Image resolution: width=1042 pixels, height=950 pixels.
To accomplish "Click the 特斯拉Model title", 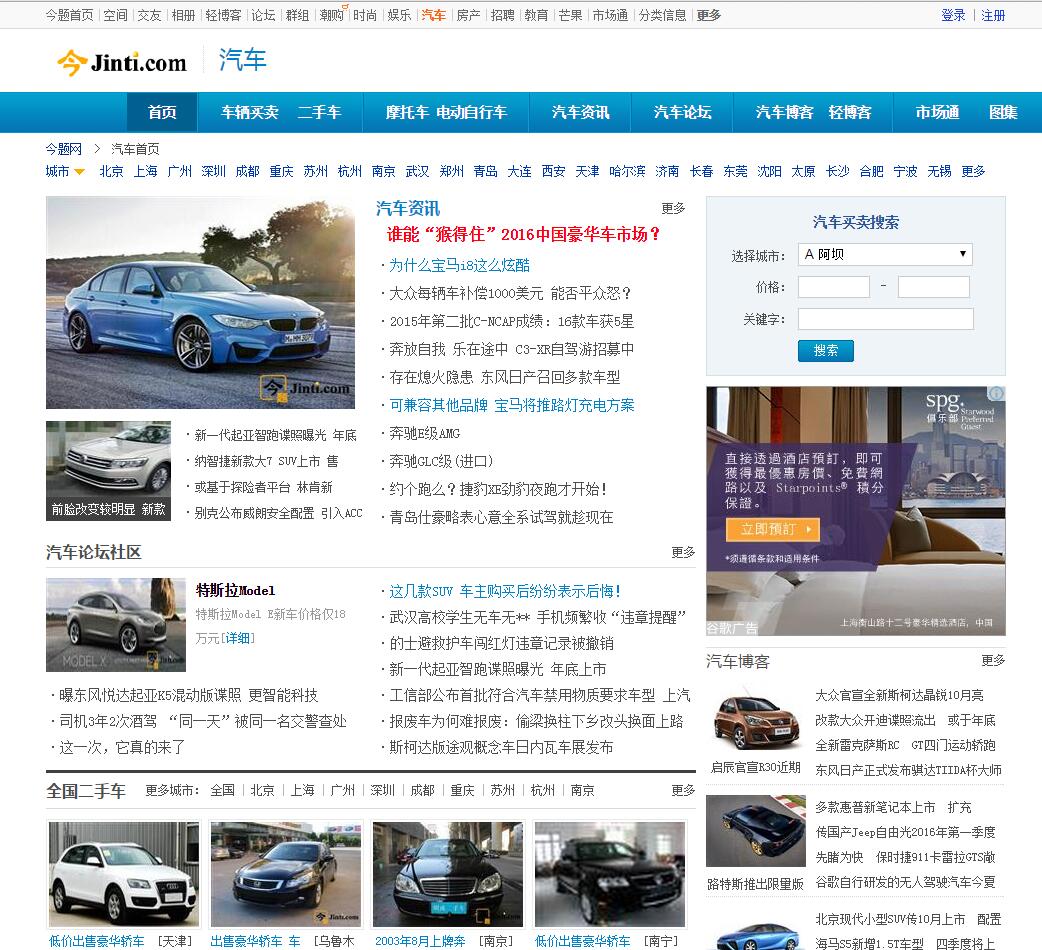I will tap(235, 590).
